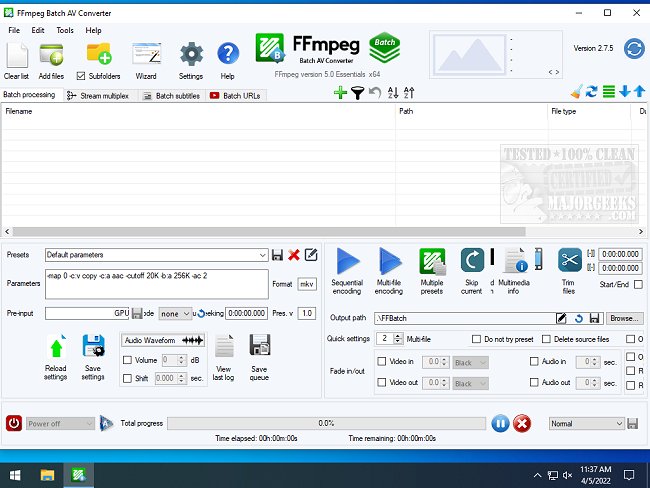Toggle the Volume checkbox
Screen dimensions: 650x488
click(x=127, y=360)
